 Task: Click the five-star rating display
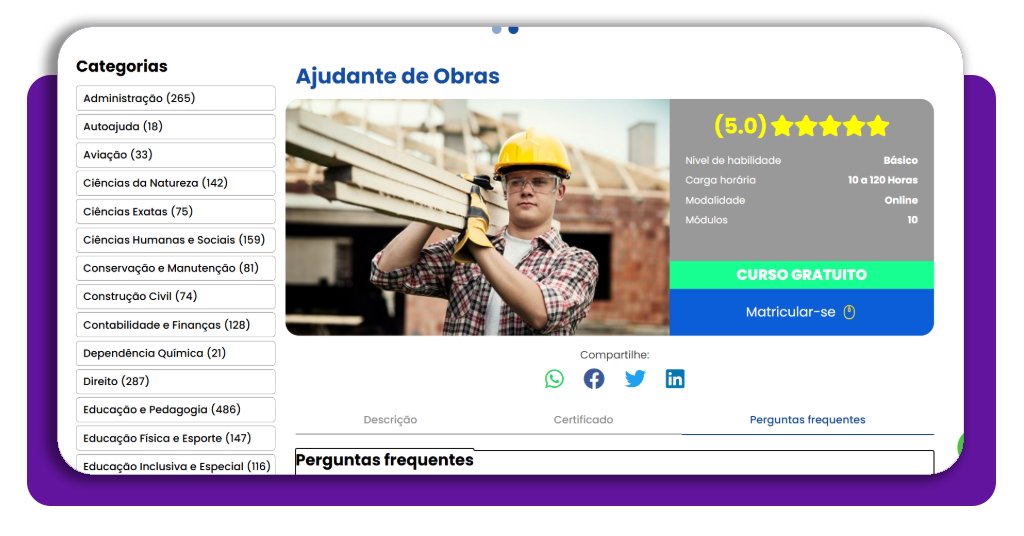(x=829, y=125)
